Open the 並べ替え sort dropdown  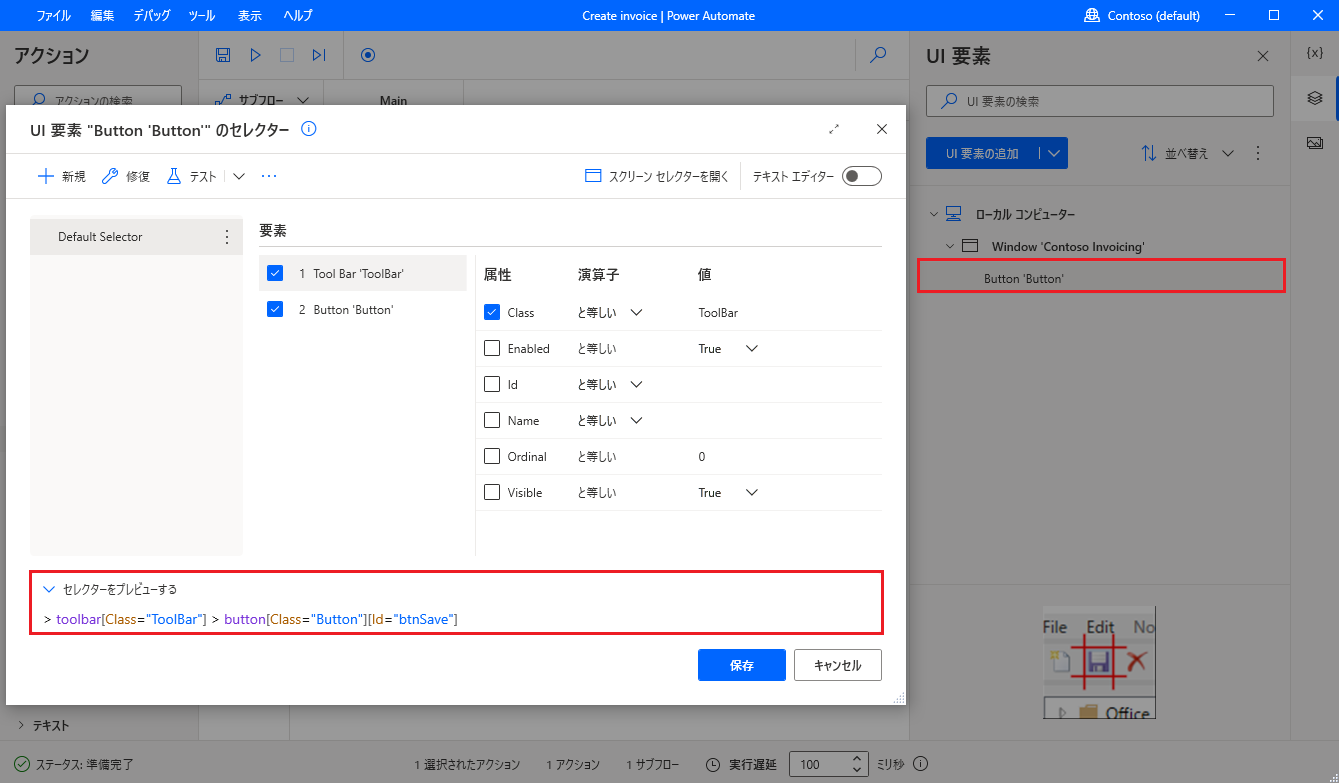point(1187,153)
